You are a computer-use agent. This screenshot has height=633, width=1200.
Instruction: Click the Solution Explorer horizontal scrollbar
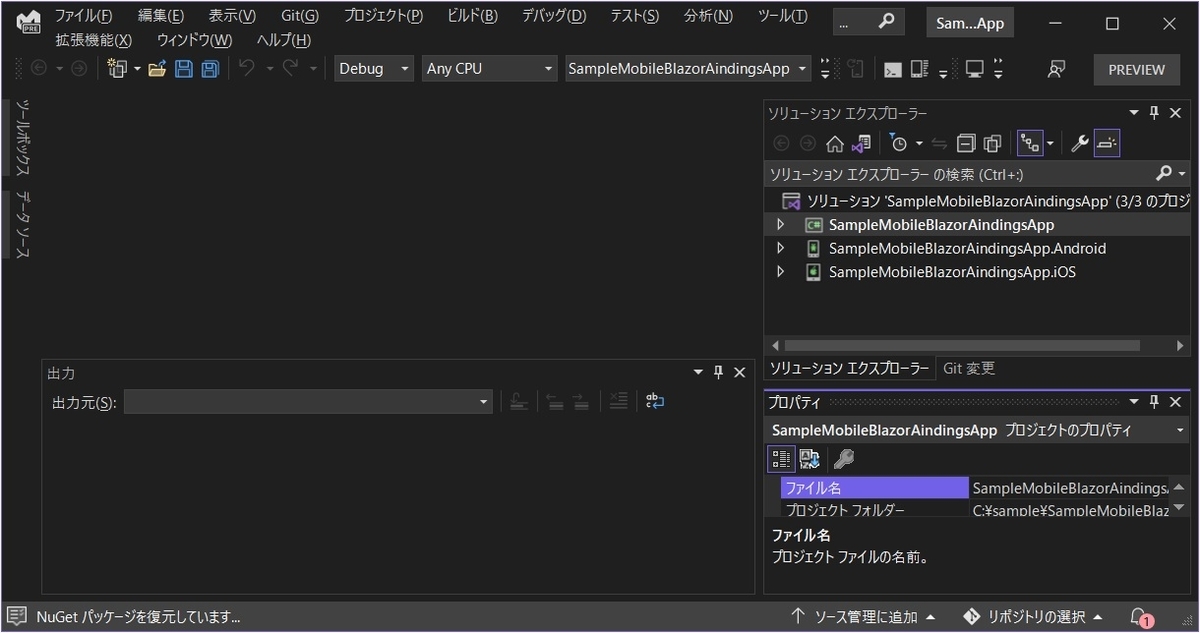[960, 345]
